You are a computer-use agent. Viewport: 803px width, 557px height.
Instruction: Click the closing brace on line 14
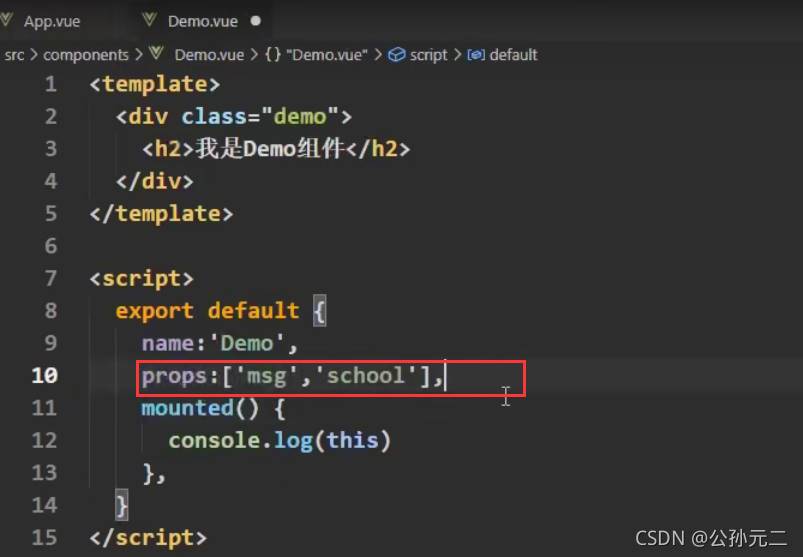coord(122,506)
